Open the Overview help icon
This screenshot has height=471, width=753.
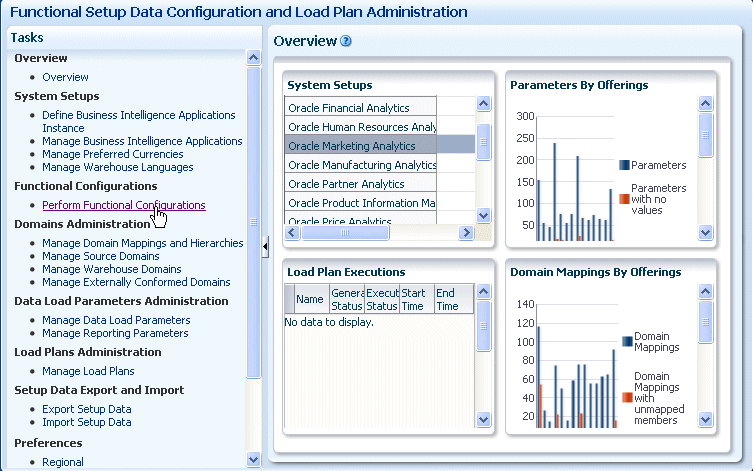point(346,41)
